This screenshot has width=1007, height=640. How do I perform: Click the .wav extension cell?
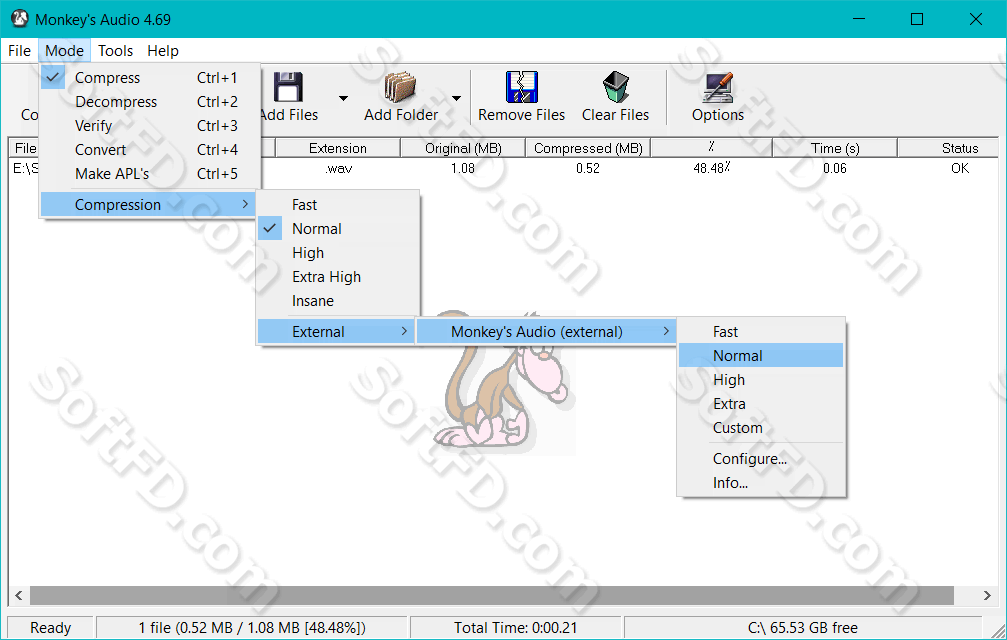338,168
